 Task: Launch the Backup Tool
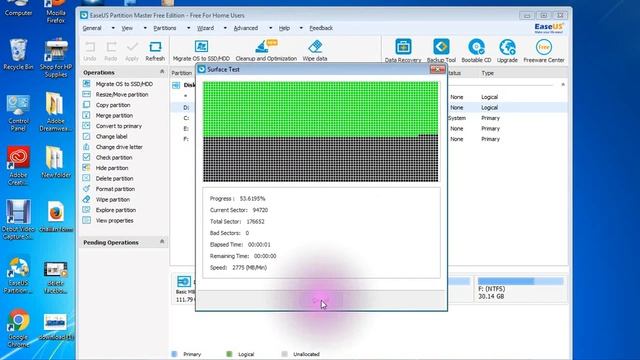(x=441, y=51)
